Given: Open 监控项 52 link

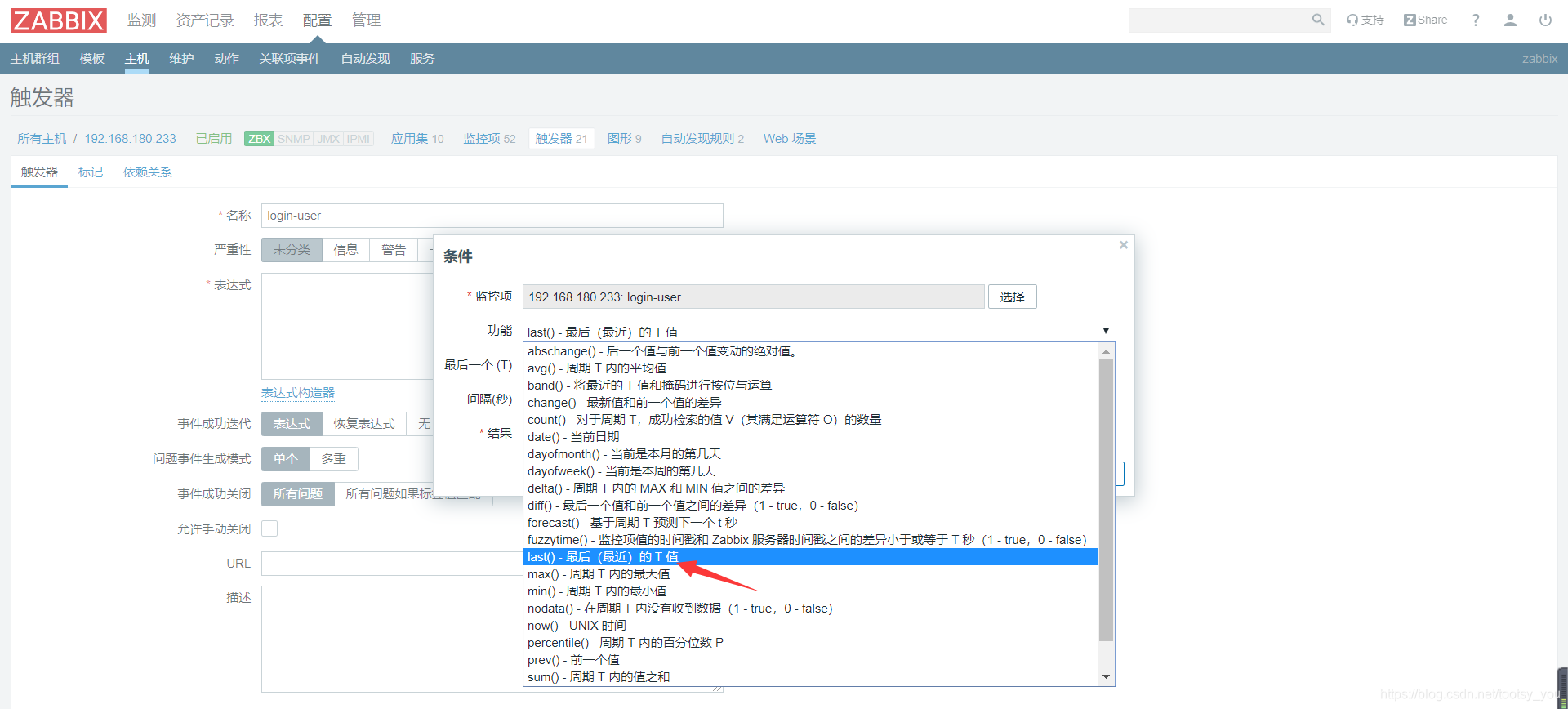Looking at the screenshot, I should (x=489, y=139).
